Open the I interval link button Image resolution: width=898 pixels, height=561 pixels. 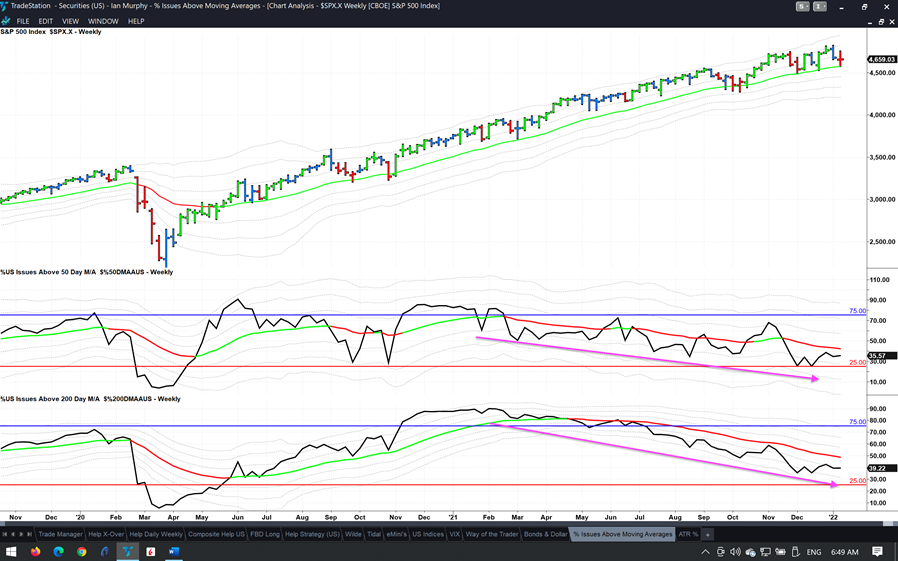820,6
